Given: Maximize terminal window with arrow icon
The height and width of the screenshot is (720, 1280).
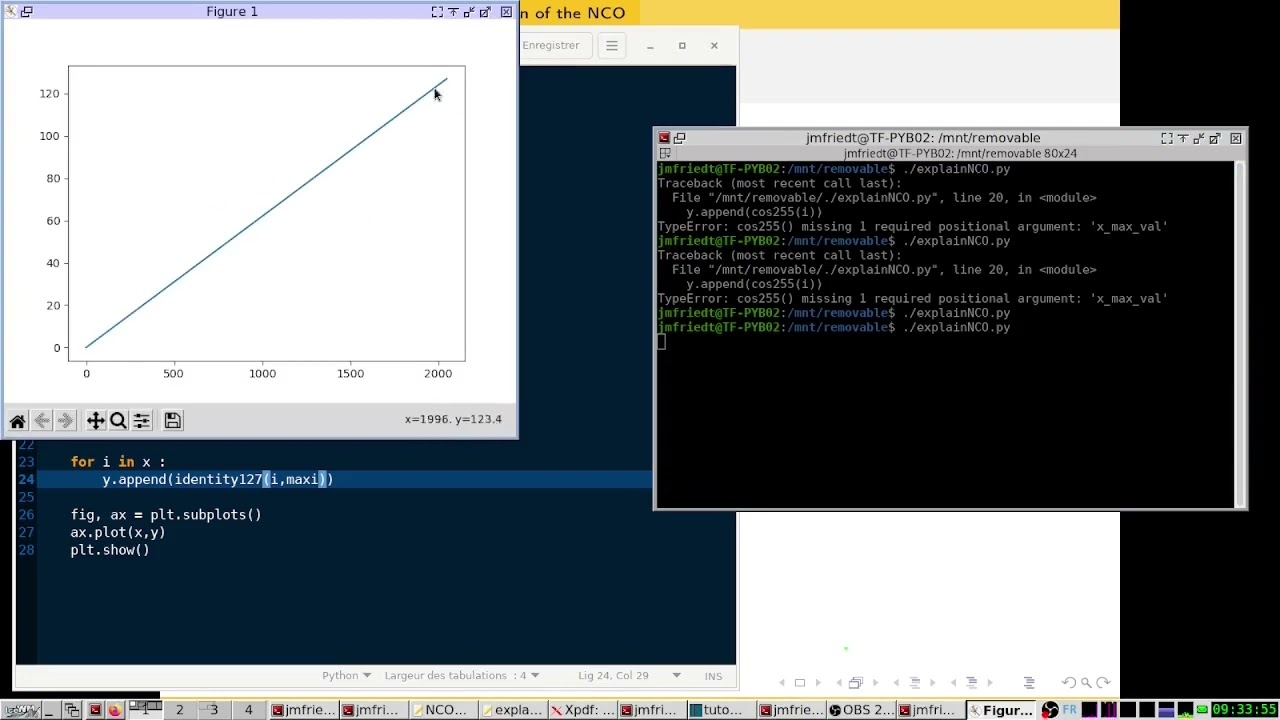Looking at the screenshot, I should 1214,138.
